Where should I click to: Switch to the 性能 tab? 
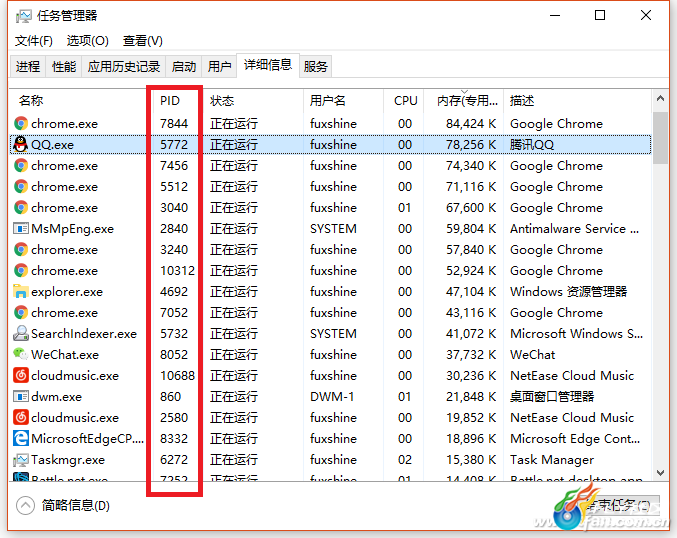click(64, 66)
